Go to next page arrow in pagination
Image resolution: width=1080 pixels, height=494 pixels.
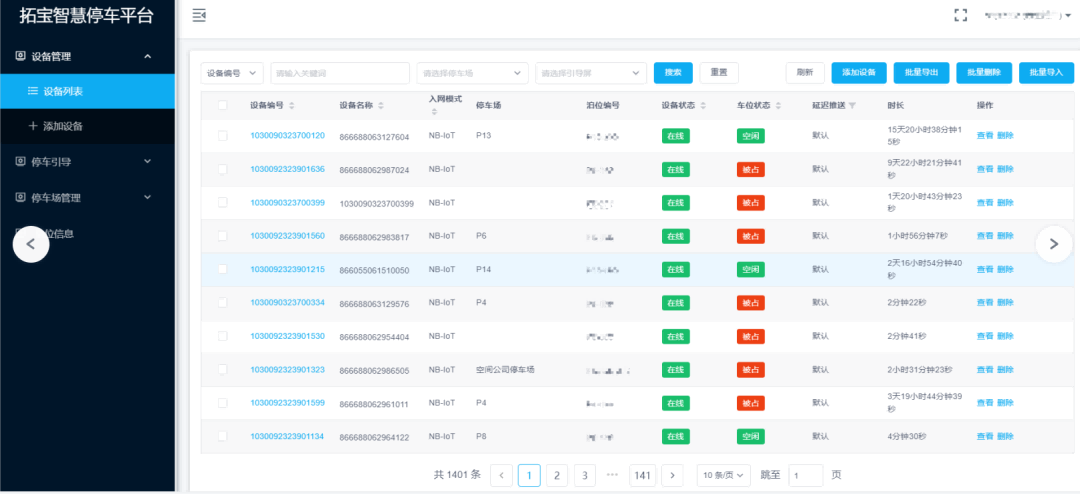(673, 475)
